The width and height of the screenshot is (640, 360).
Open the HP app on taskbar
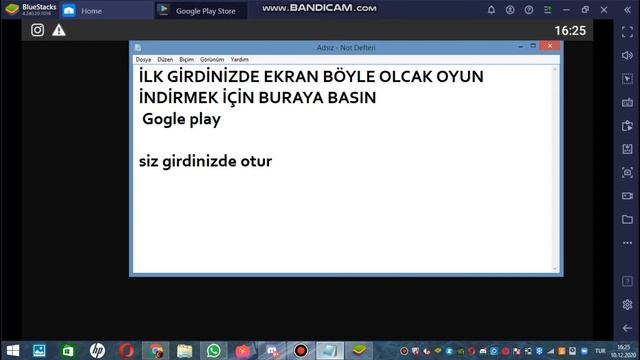pos(97,351)
